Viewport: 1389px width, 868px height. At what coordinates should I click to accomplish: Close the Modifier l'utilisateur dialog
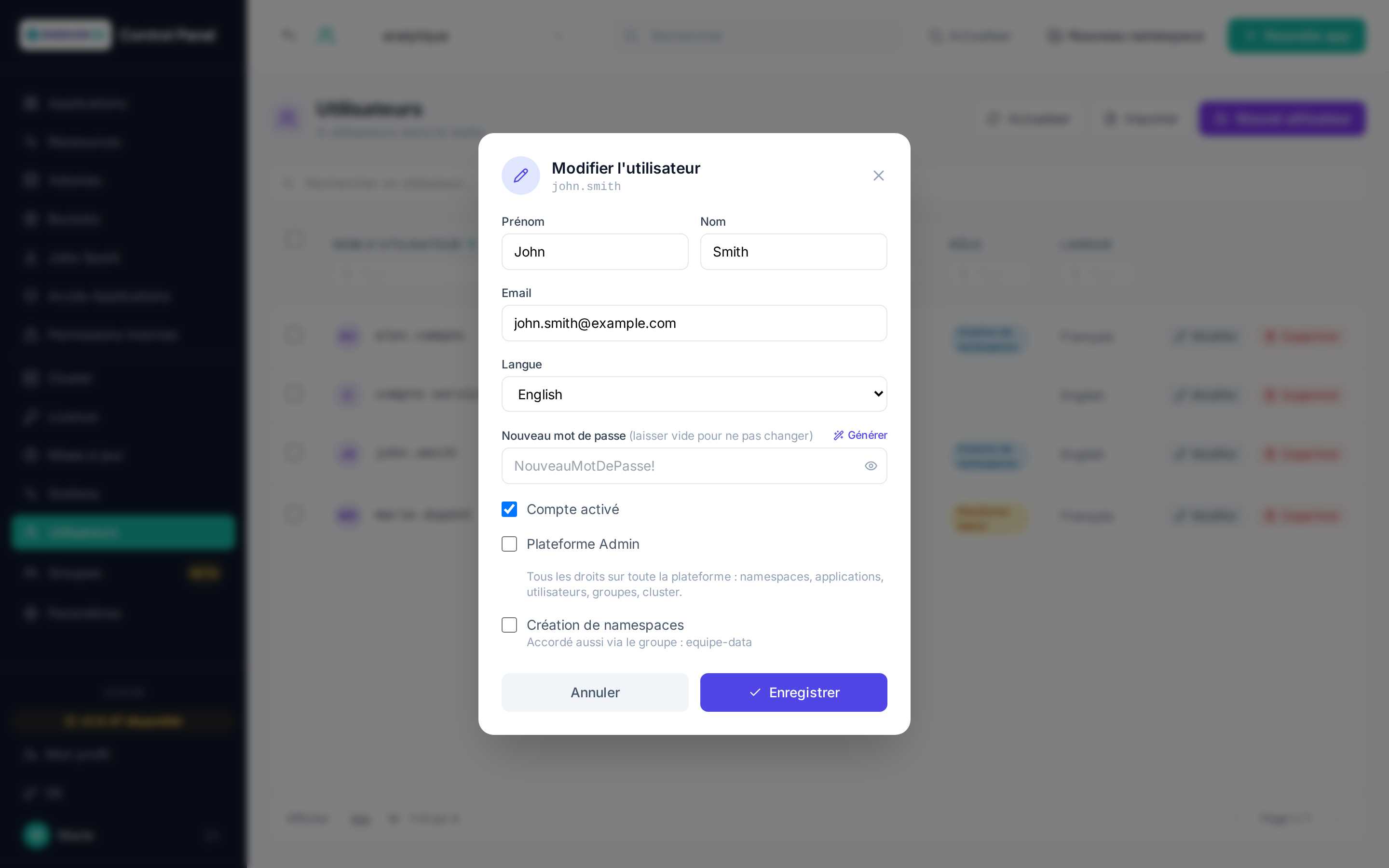click(x=878, y=176)
